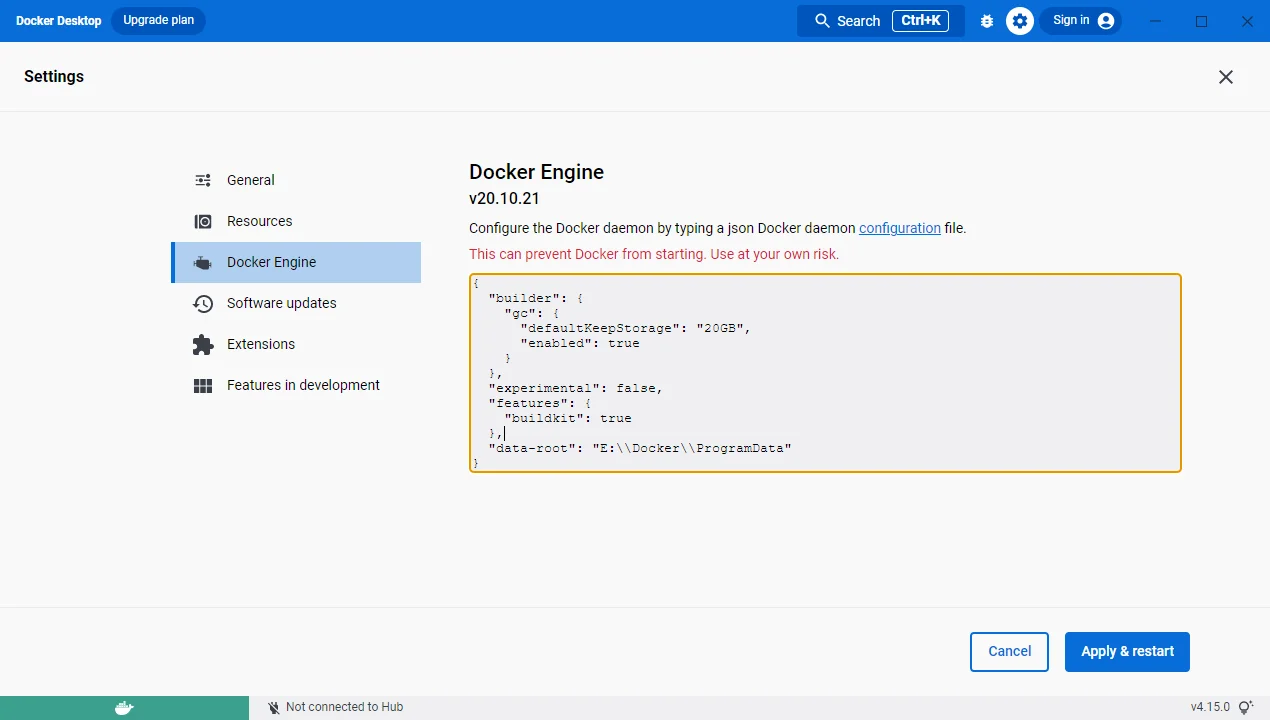The width and height of the screenshot is (1270, 720).
Task: Click the Upgrade plan button
Action: (158, 21)
